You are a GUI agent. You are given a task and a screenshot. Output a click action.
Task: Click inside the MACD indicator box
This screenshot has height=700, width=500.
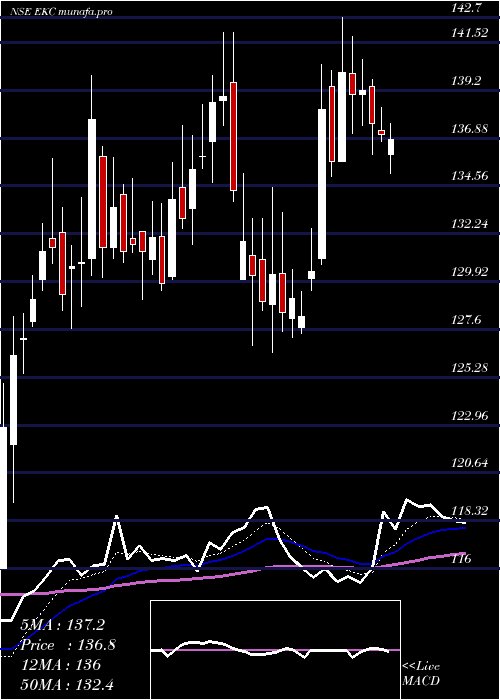pos(275,650)
